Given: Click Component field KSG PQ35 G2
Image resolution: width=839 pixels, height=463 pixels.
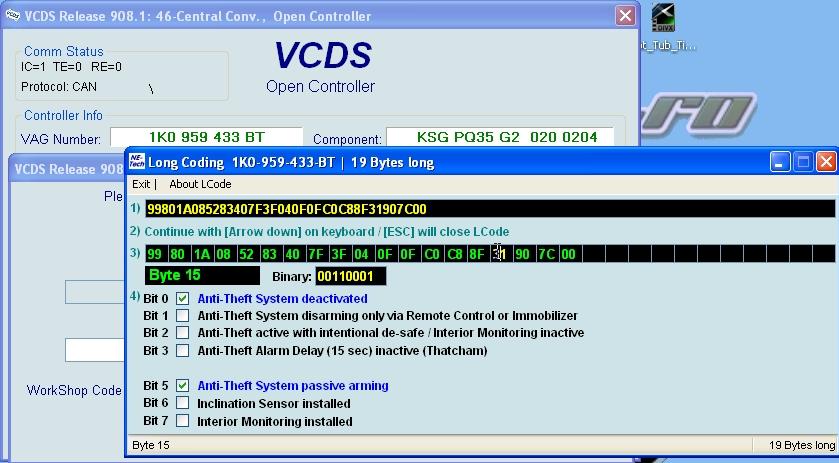Looking at the screenshot, I should point(500,138).
